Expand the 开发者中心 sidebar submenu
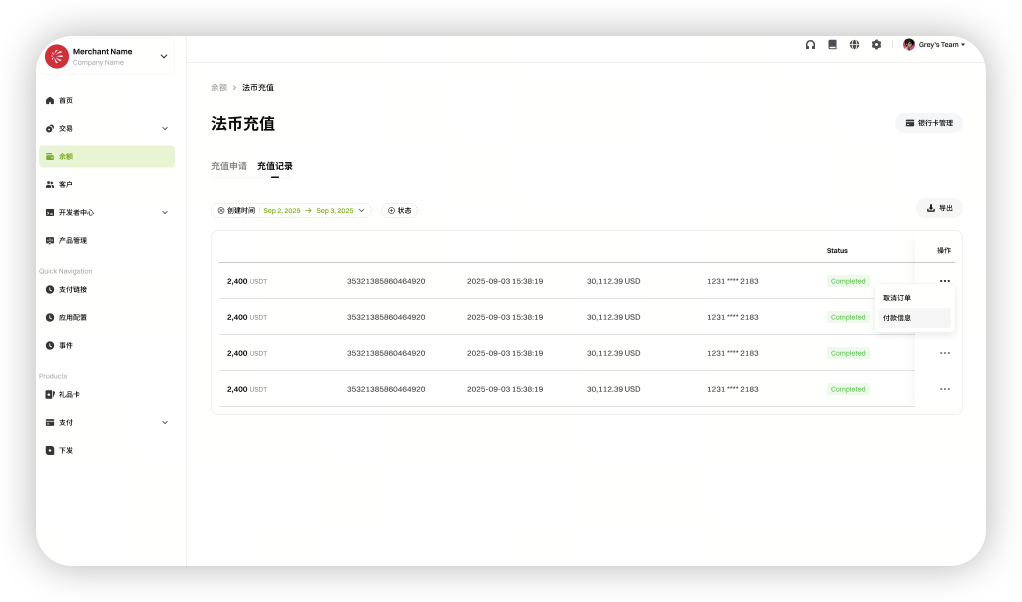This screenshot has width=1022, height=602. [x=165, y=213]
